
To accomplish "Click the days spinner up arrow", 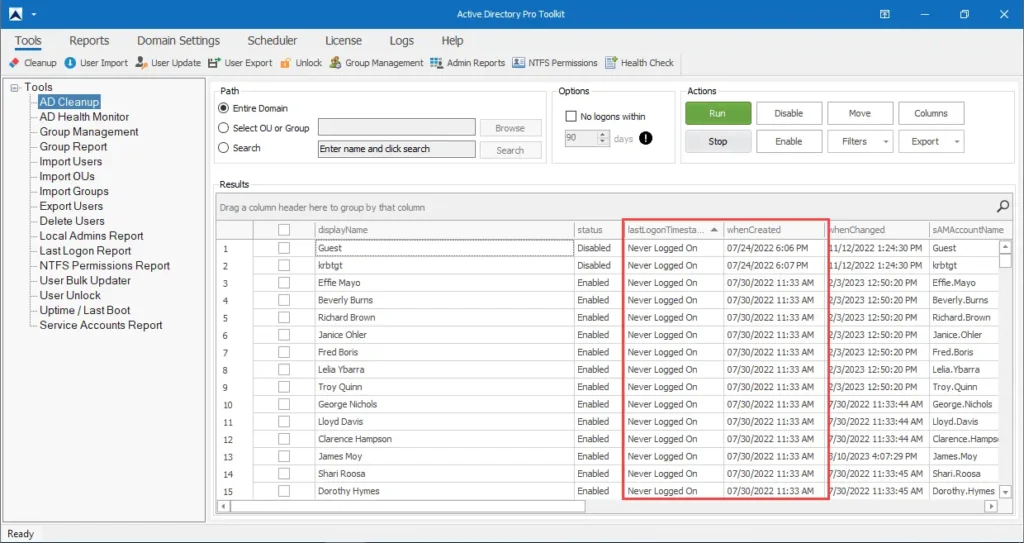I will pyautogui.click(x=602, y=135).
